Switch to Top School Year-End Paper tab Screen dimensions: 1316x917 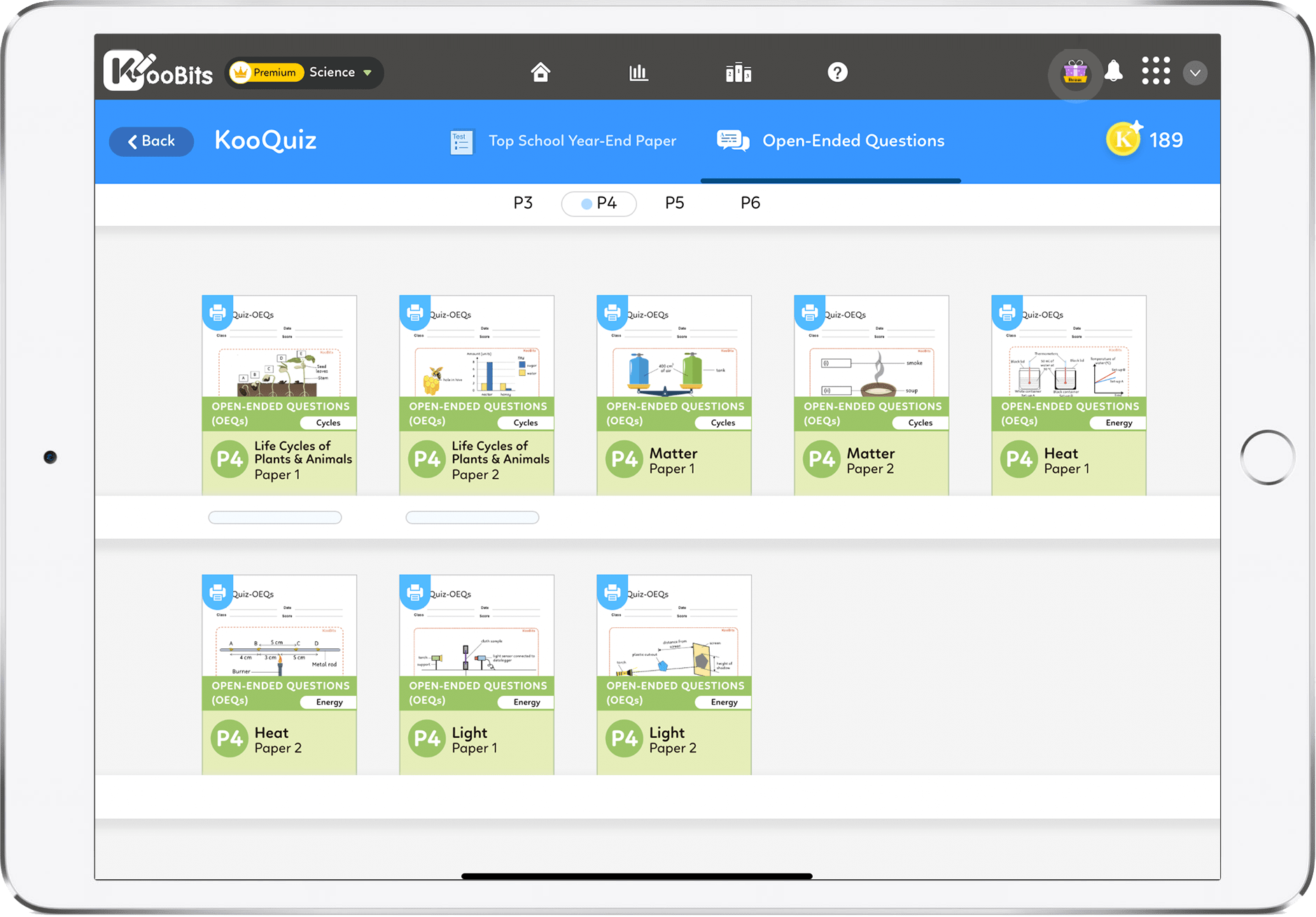coord(564,141)
